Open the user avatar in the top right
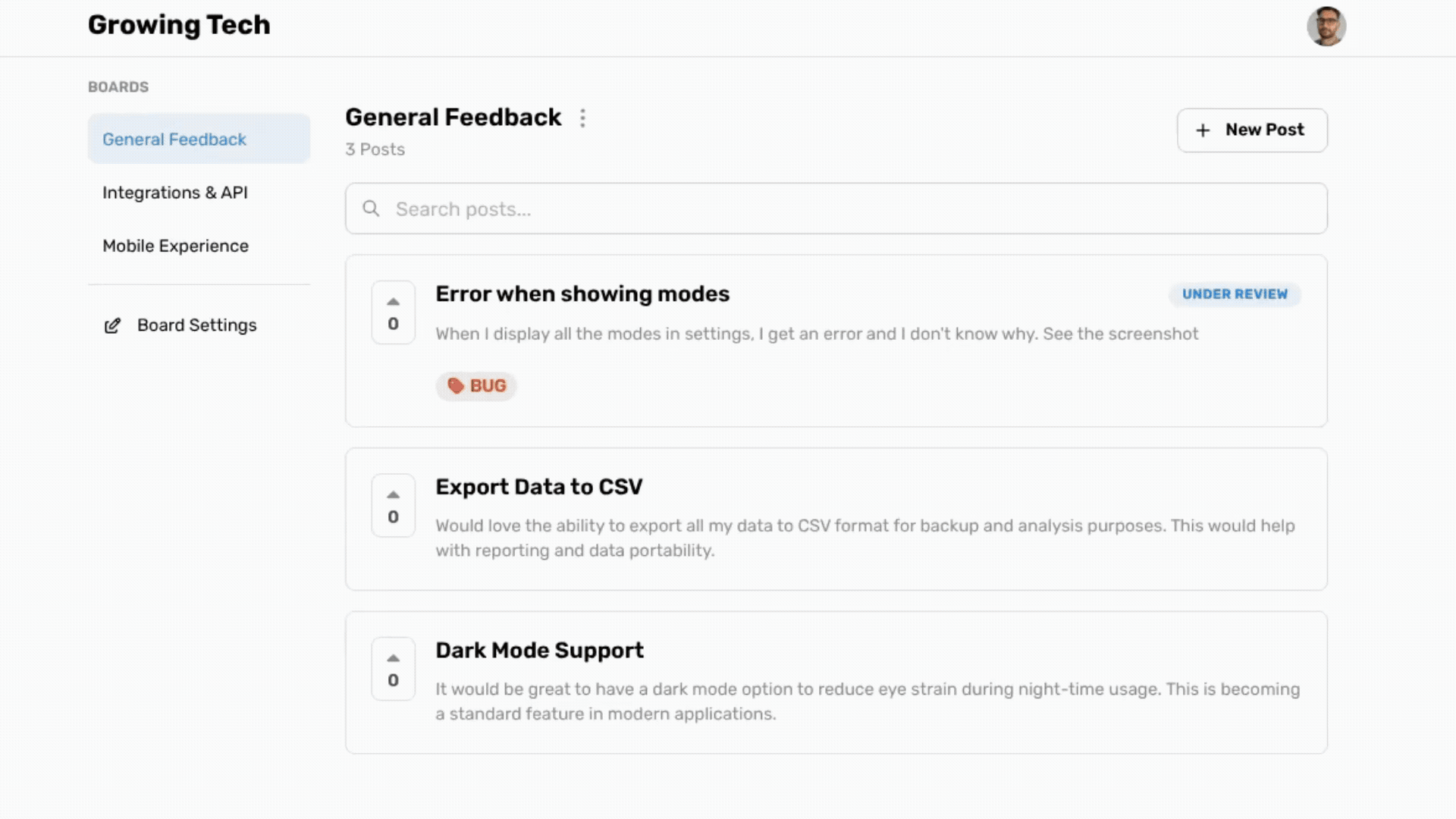 1328,27
